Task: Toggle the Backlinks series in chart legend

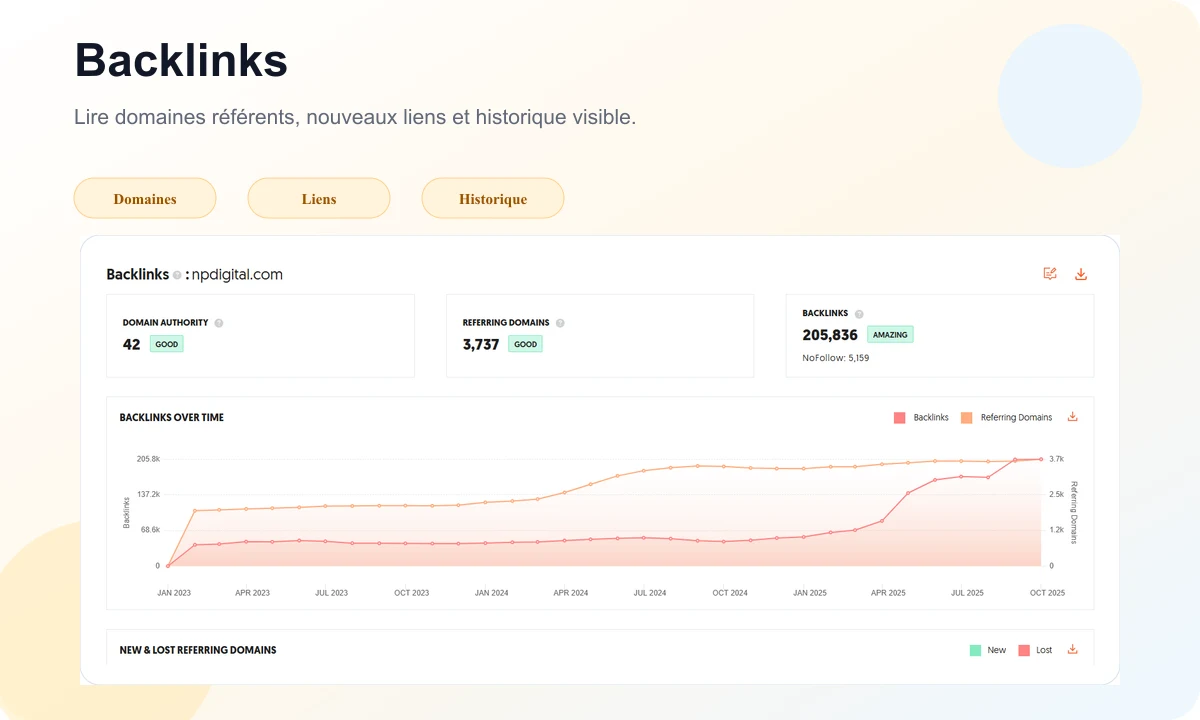Action: (x=921, y=417)
